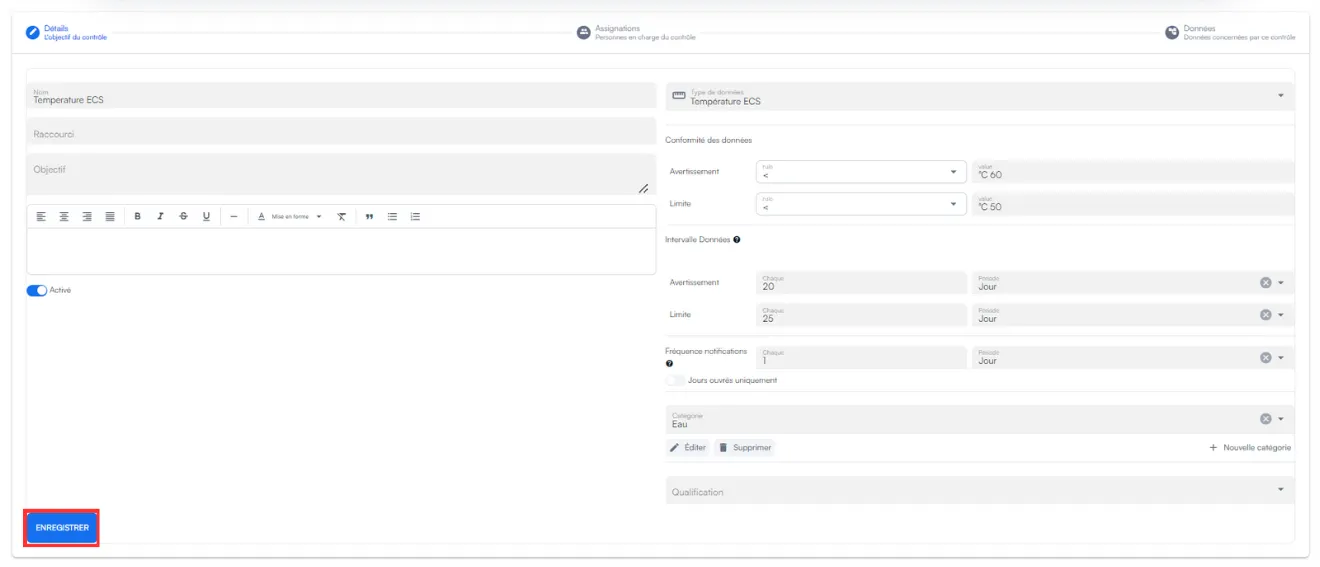
Task: Toggle italic formatting in the editor
Action: click(x=160, y=216)
